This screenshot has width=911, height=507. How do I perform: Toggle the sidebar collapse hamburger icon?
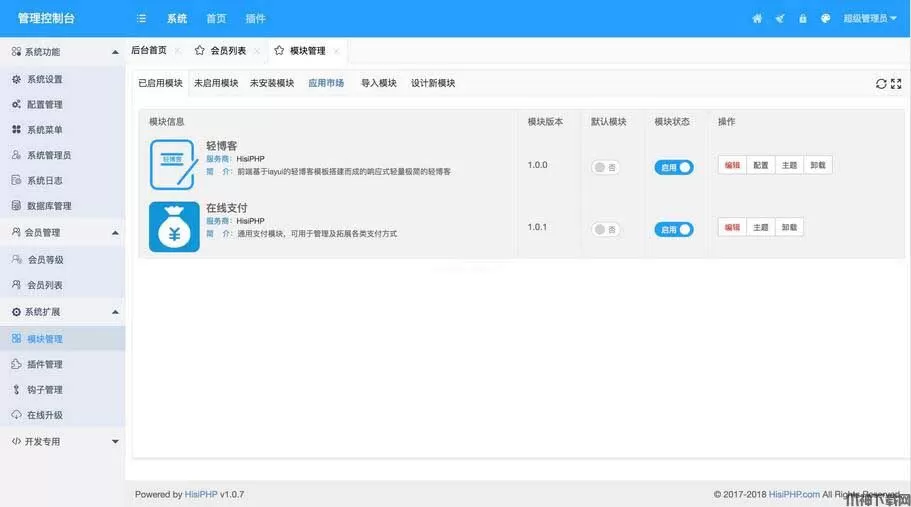[x=141, y=19]
